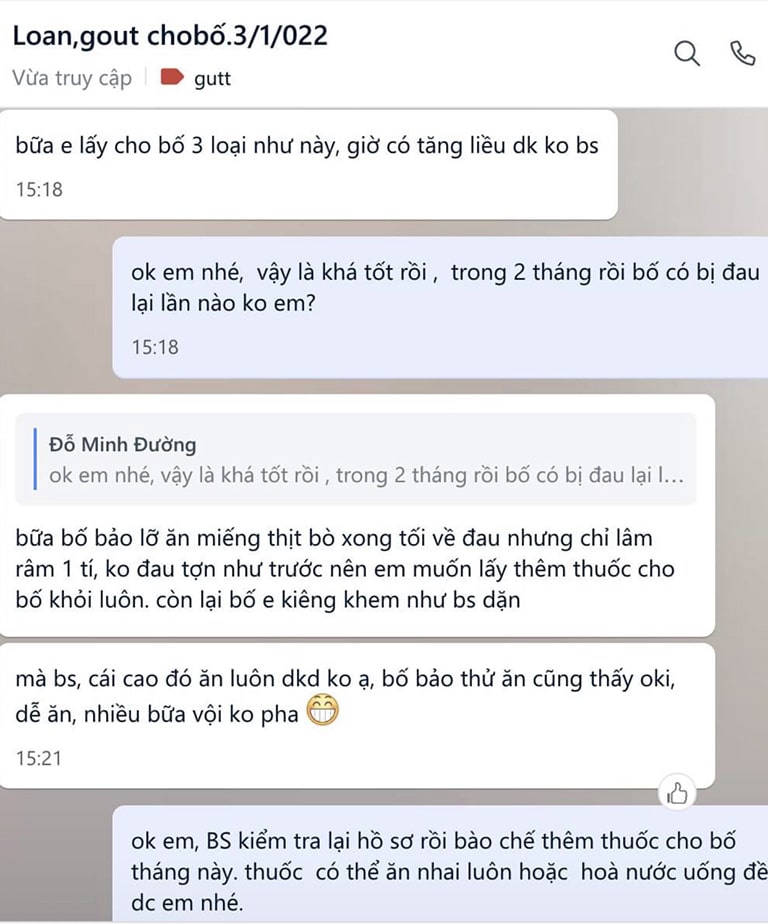Click the gutt tag label text
The width and height of the screenshot is (768, 924).
click(x=212, y=79)
